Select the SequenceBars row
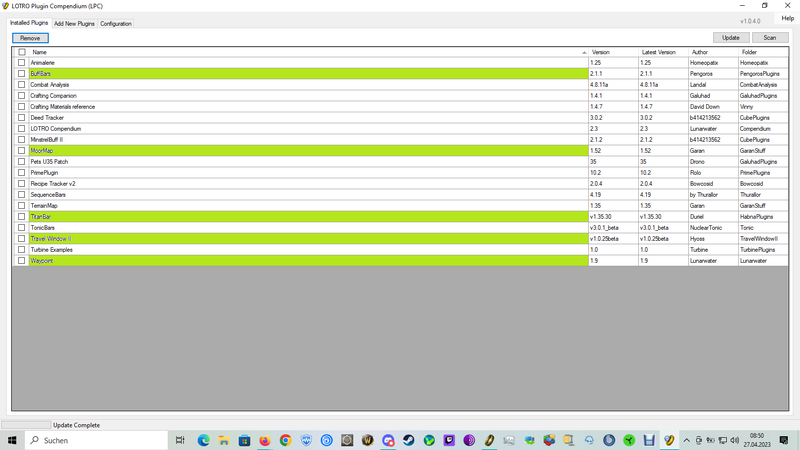The image size is (800, 450). (401, 195)
